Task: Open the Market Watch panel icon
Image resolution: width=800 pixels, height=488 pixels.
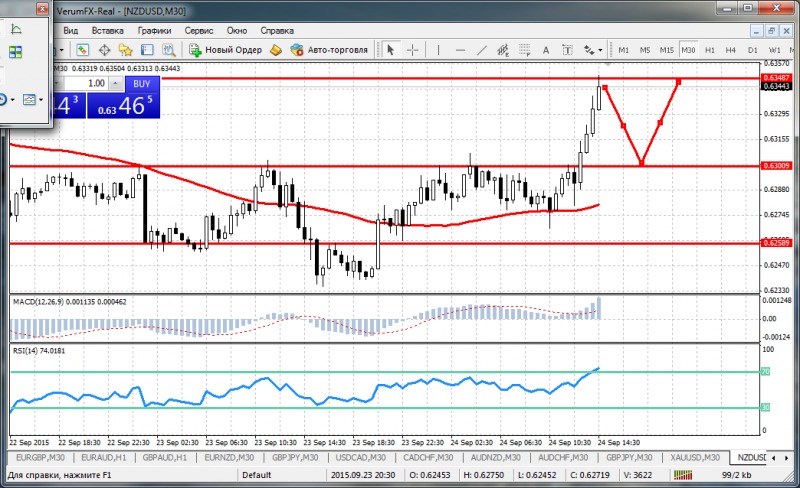Action: tap(83, 50)
